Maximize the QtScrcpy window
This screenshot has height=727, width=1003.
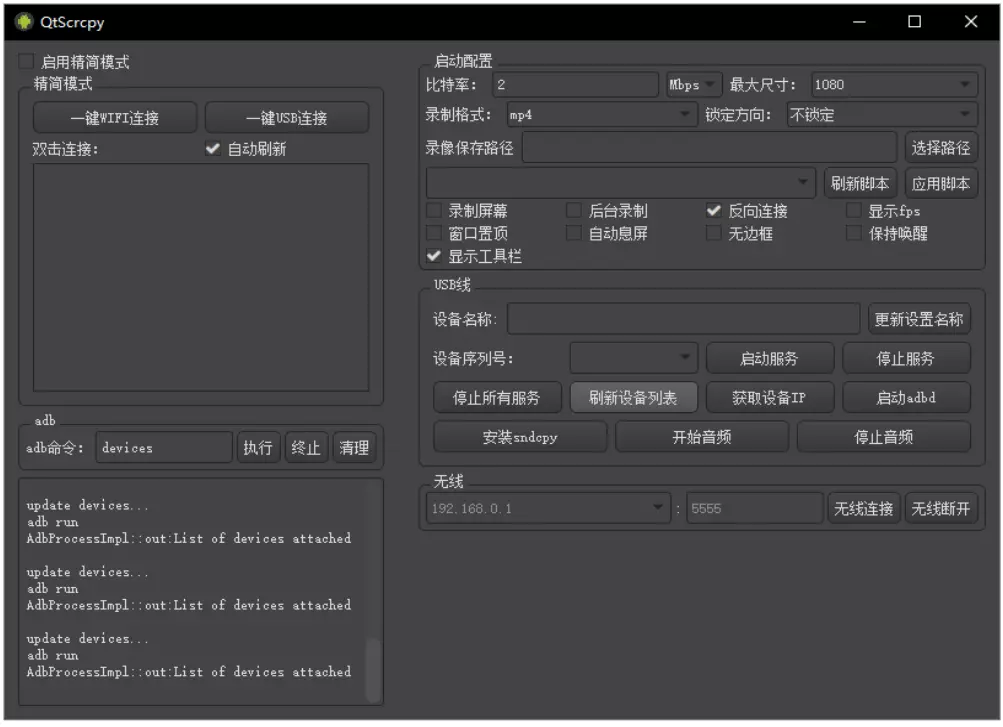[915, 22]
